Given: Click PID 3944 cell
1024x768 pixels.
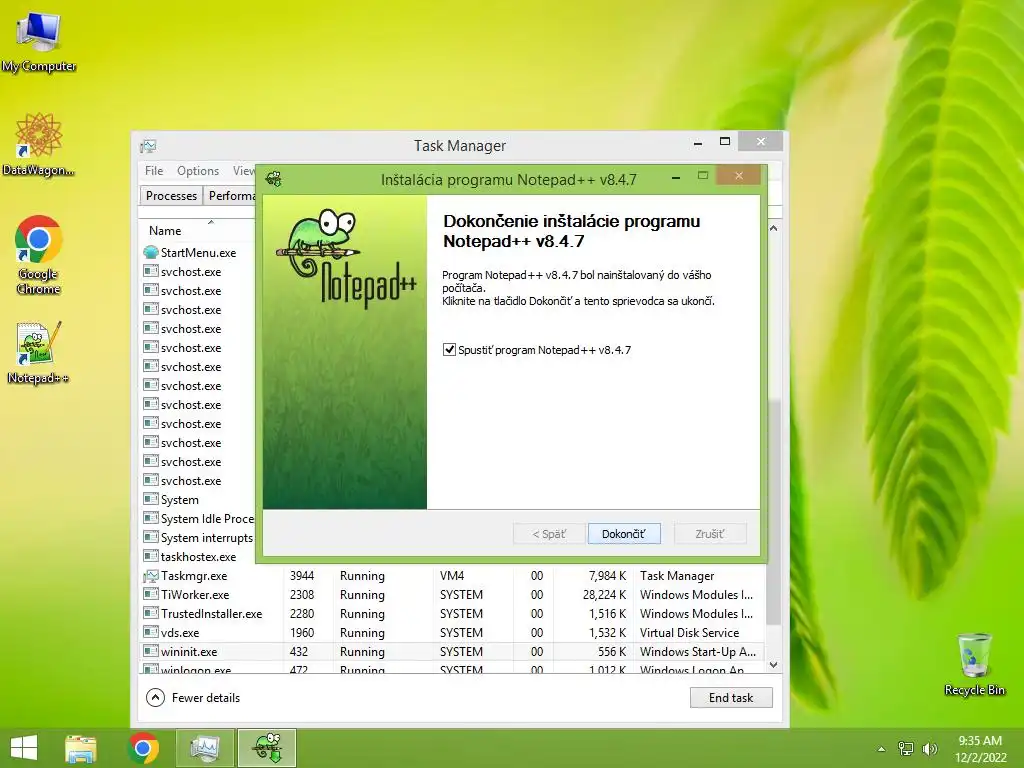Looking at the screenshot, I should point(302,575).
